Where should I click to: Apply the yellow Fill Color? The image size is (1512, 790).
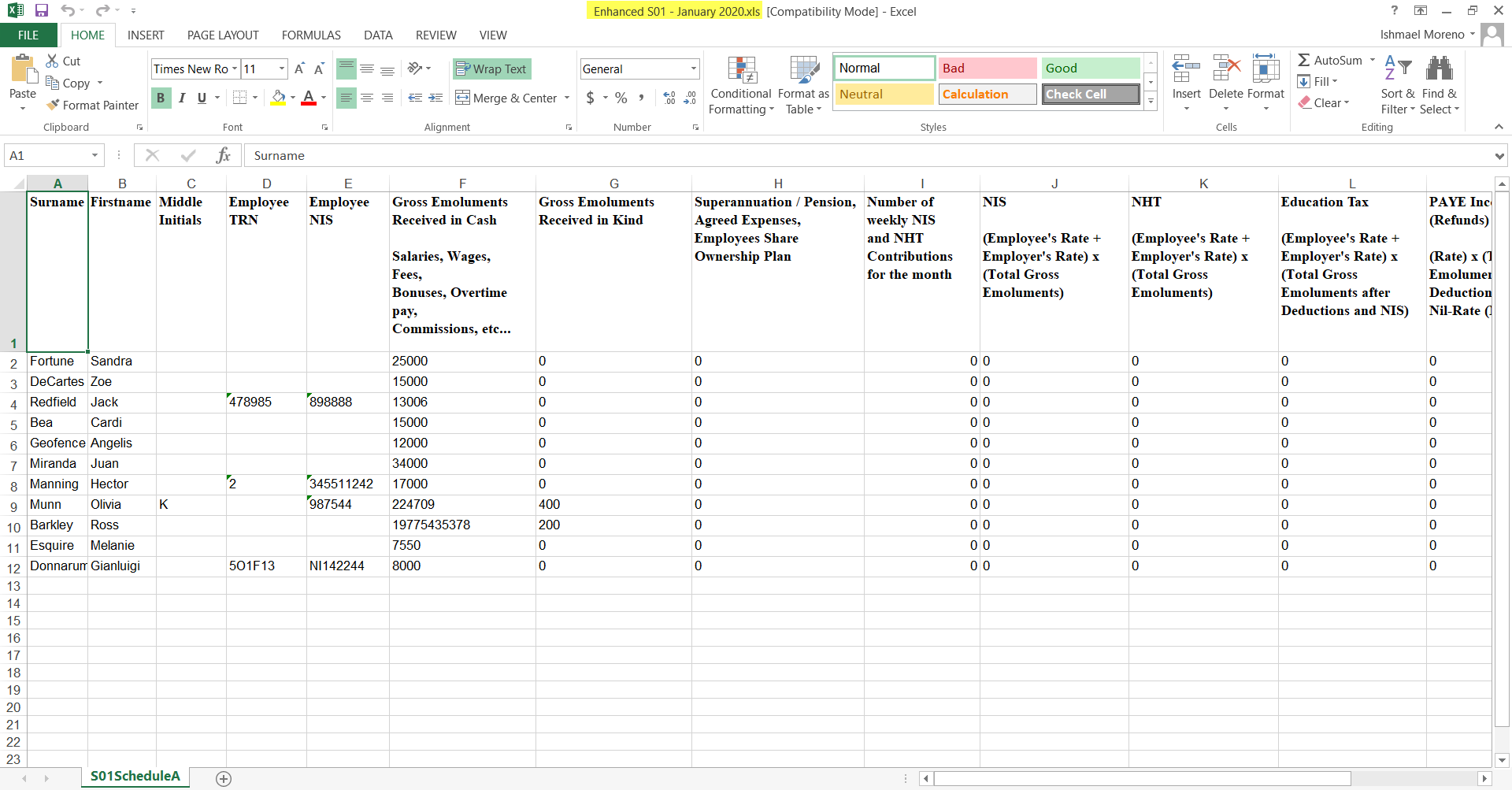[278, 98]
